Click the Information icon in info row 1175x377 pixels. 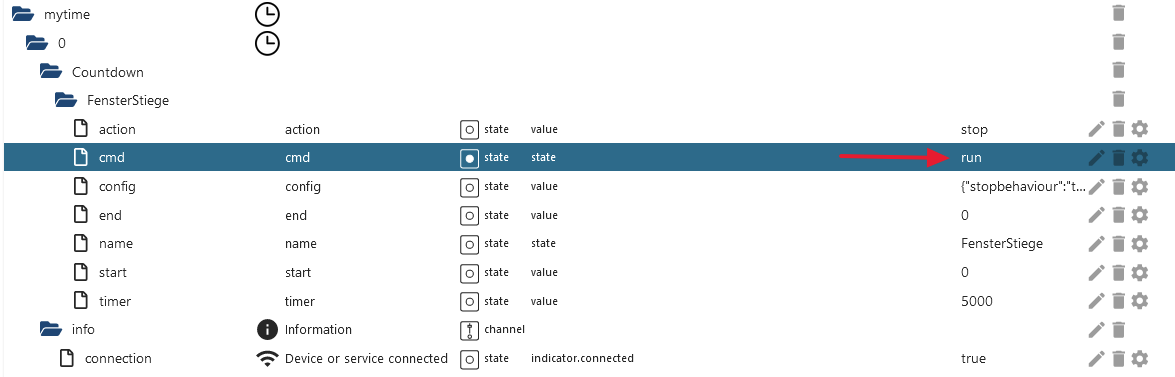pos(267,329)
